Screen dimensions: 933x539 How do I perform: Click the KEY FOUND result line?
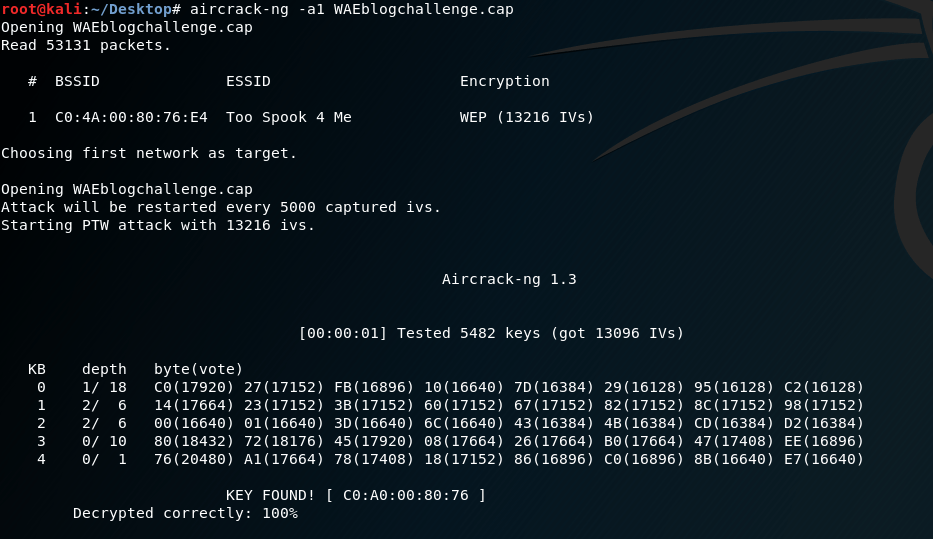[356, 495]
